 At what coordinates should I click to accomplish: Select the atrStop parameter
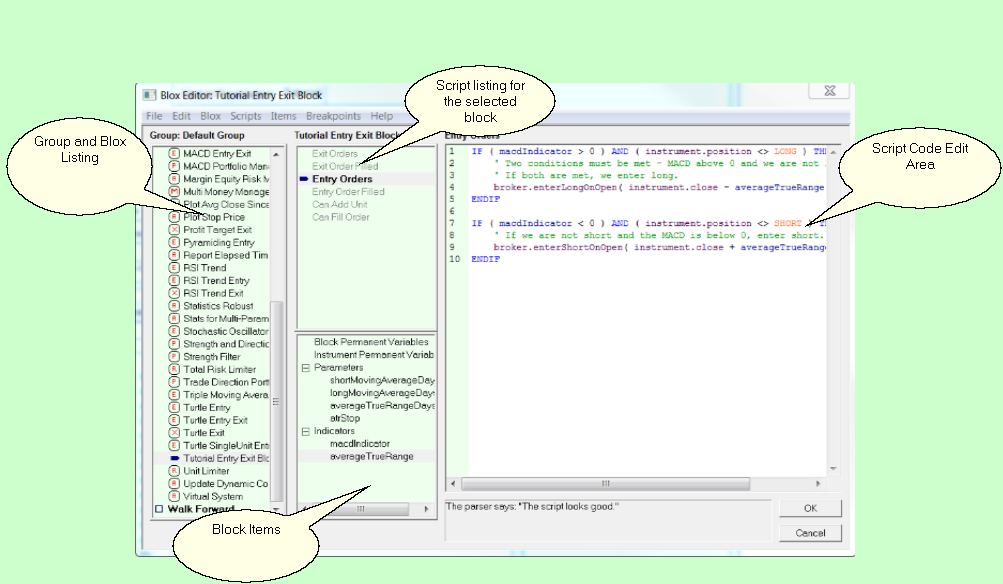pos(345,418)
